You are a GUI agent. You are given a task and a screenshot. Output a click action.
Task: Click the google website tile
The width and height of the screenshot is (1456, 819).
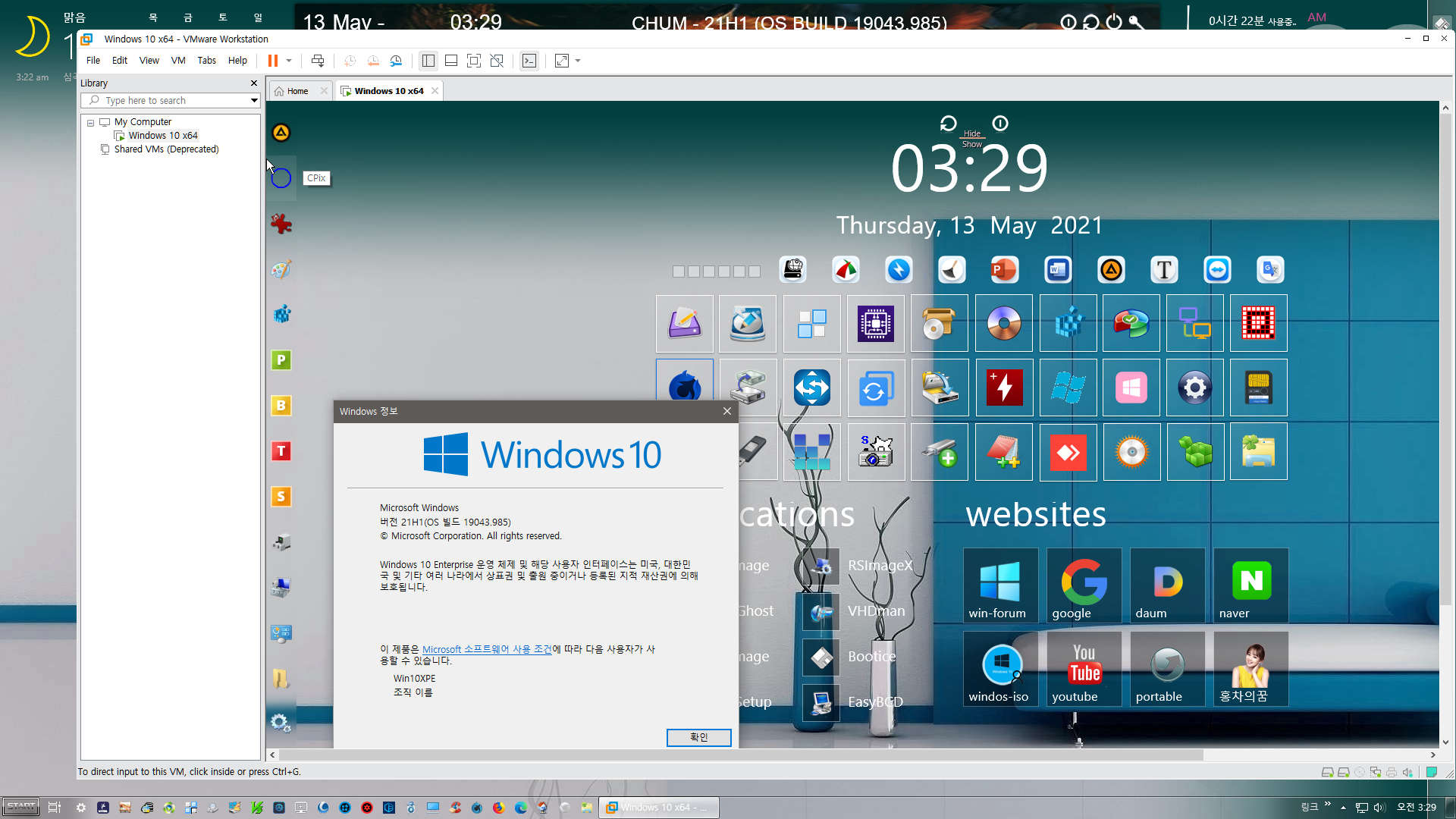[1084, 585]
